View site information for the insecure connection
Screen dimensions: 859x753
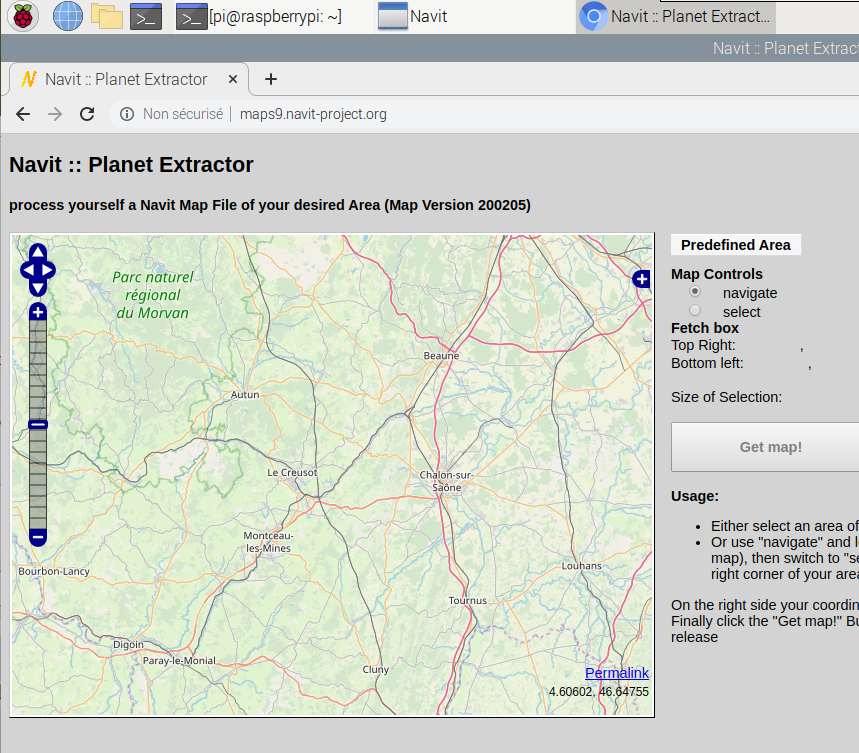pos(127,114)
